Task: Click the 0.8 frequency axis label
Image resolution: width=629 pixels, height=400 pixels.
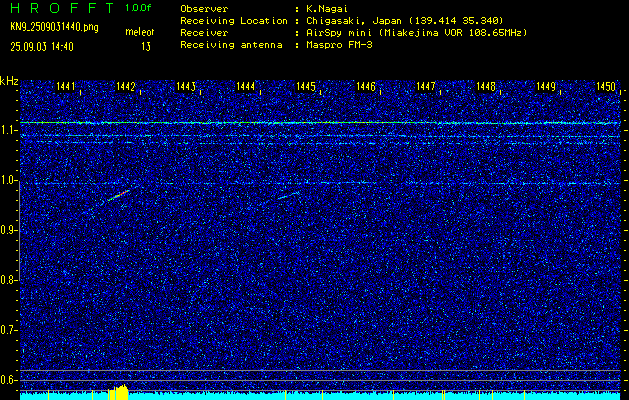Action: 9,280
